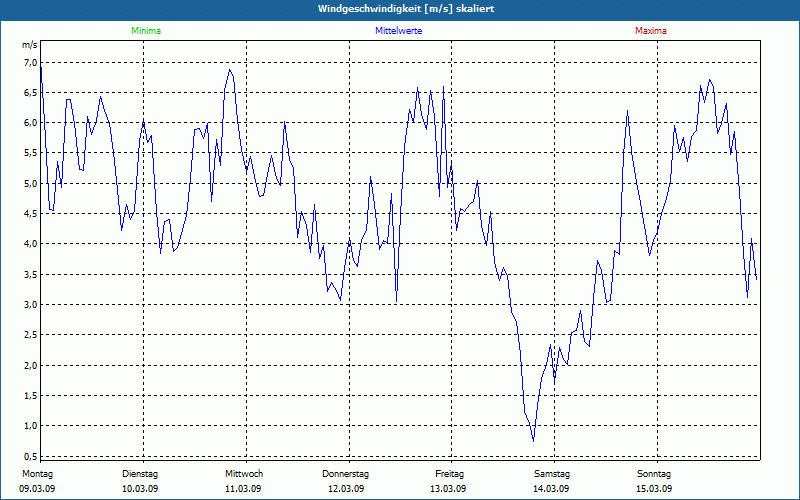This screenshot has width=800, height=500.
Task: Click the Montag day label
Action: tap(37, 474)
